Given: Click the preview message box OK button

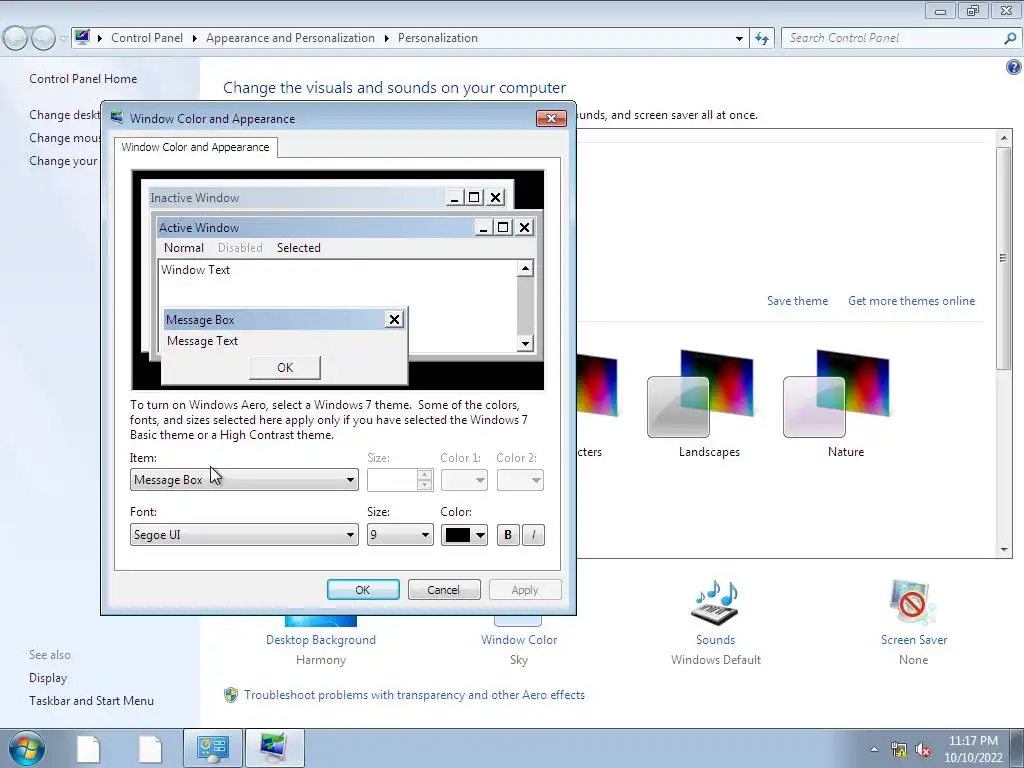Looking at the screenshot, I should click(x=285, y=368).
